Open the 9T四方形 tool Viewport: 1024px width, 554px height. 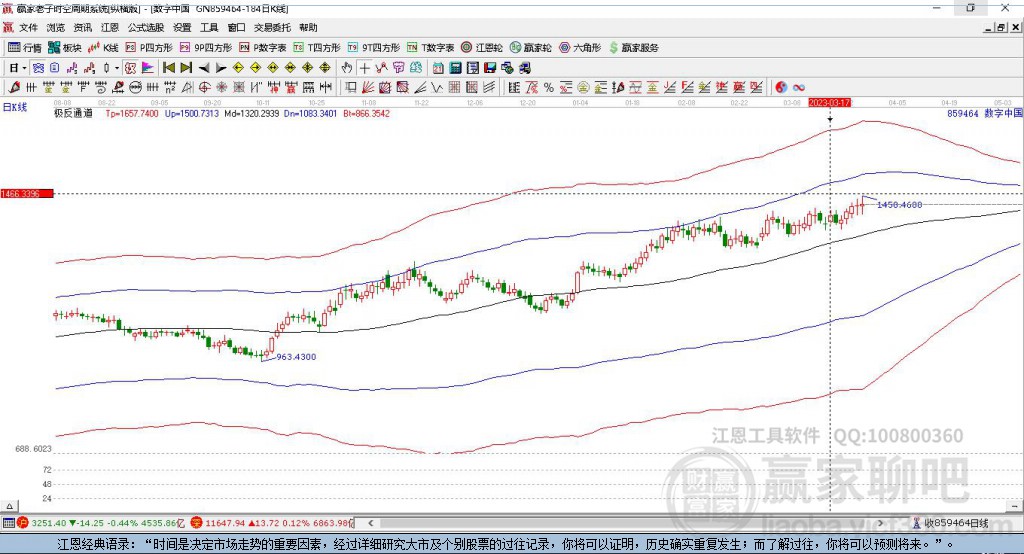[x=374, y=48]
